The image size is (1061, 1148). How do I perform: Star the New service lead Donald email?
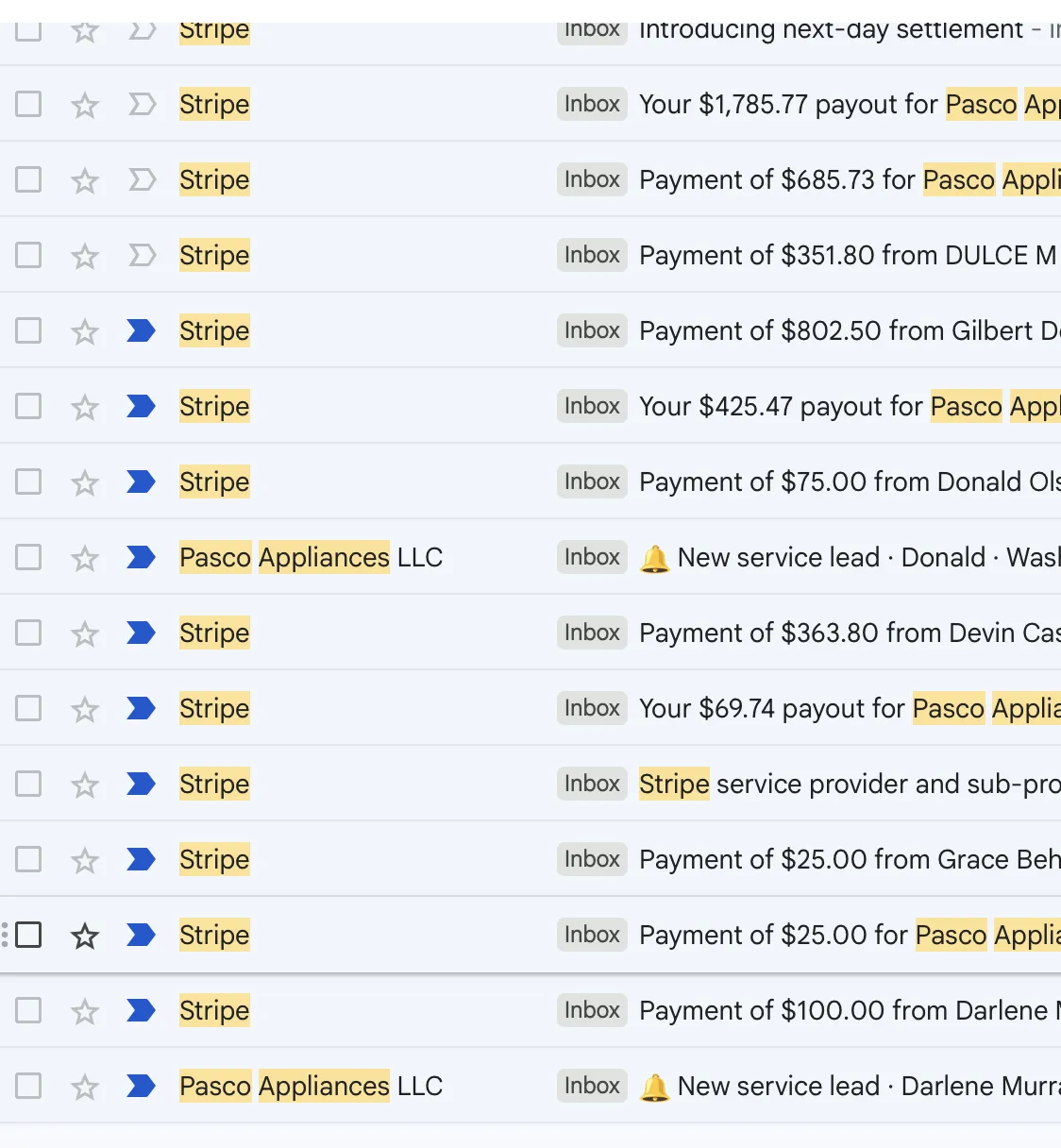[85, 558]
